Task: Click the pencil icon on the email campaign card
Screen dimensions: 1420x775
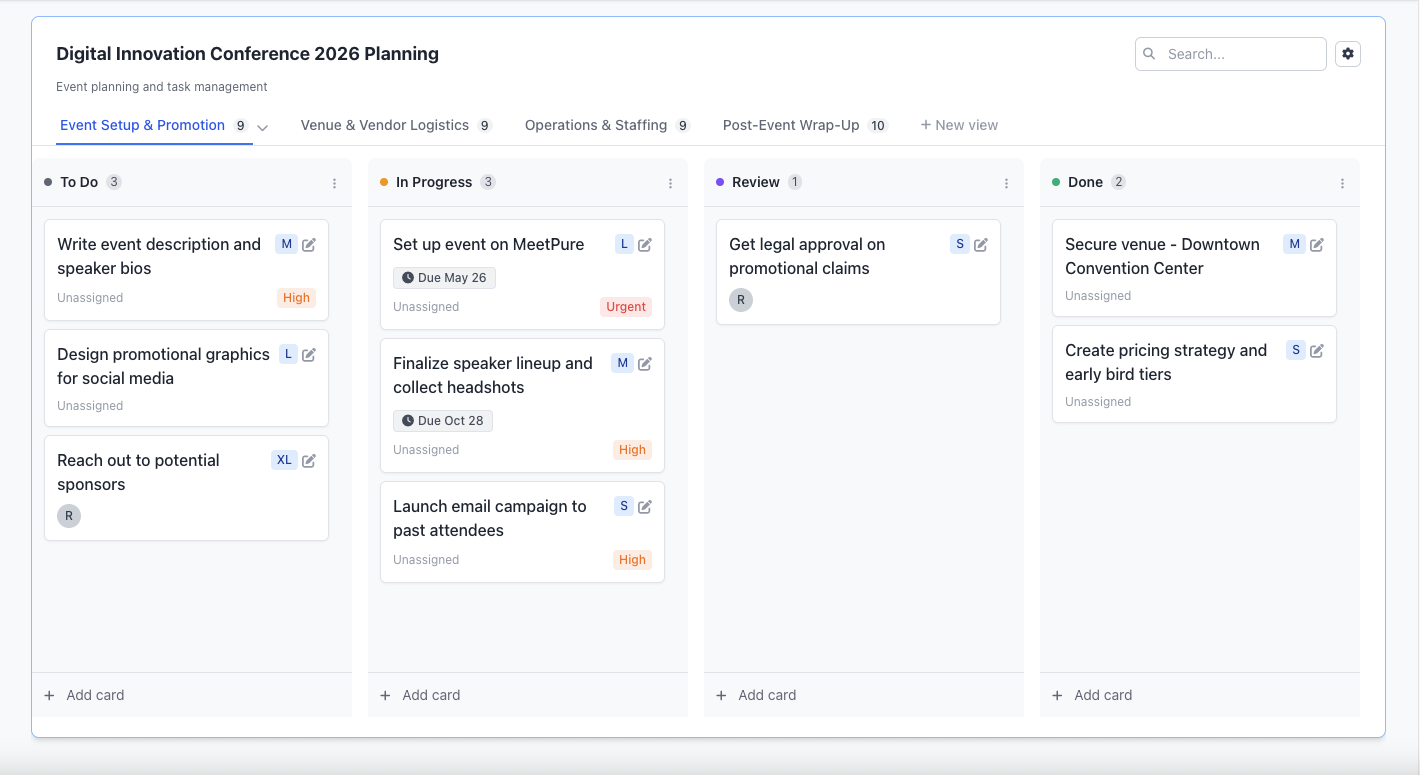Action: [645, 506]
